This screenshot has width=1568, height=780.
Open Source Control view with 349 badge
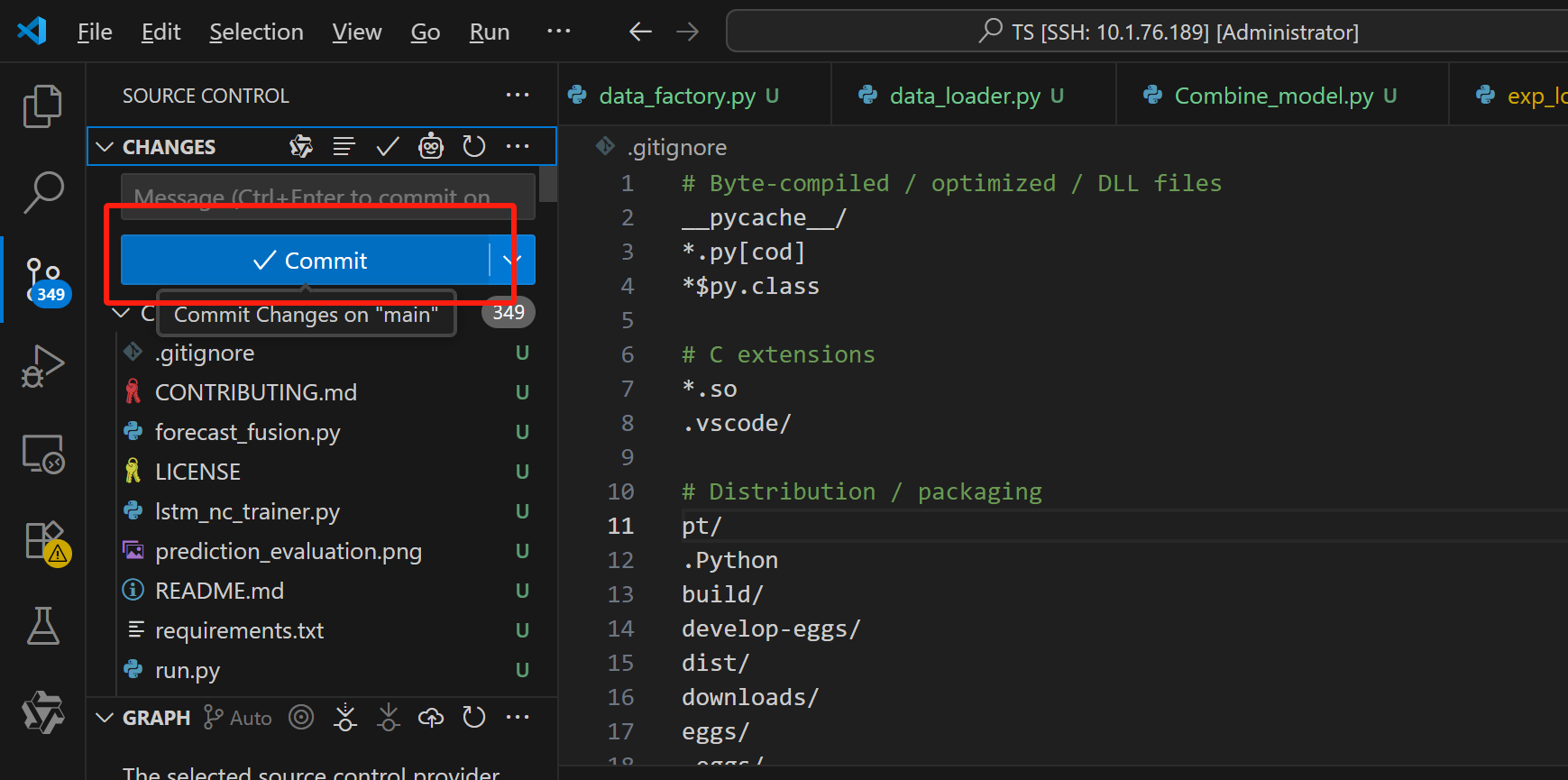click(x=44, y=280)
